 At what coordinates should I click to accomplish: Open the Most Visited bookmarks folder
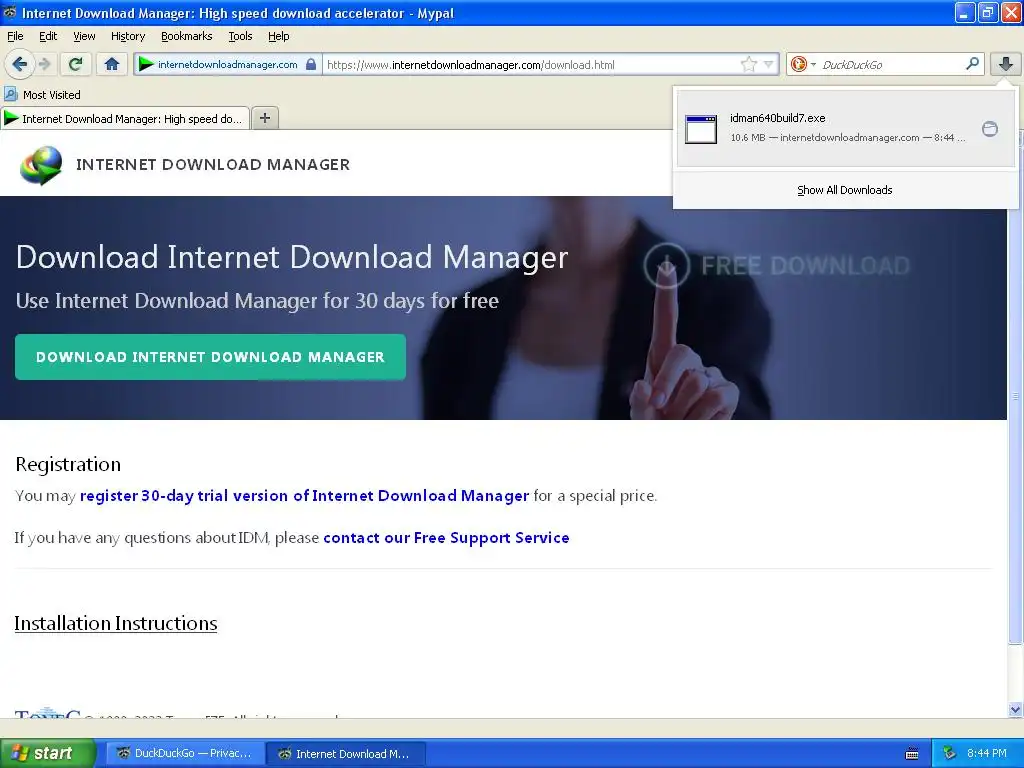pyautogui.click(x=42, y=95)
